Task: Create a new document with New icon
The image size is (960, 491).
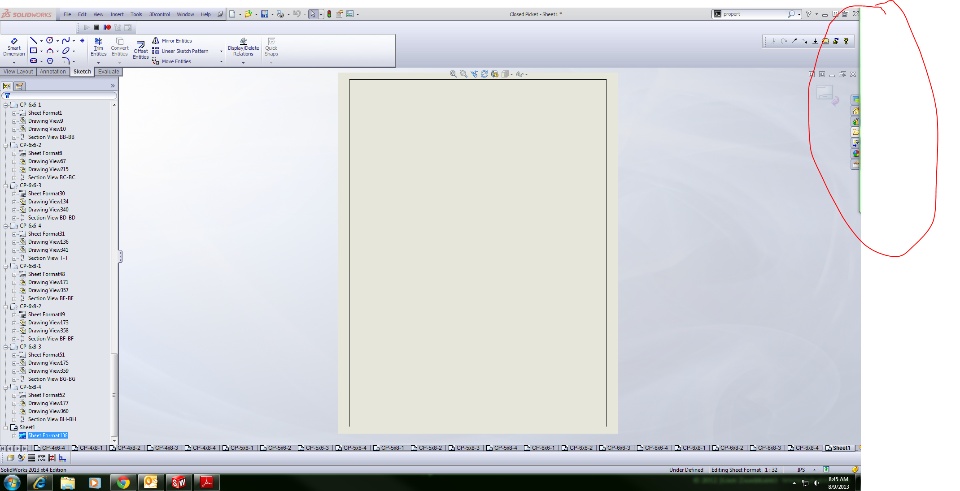Action: (232, 13)
